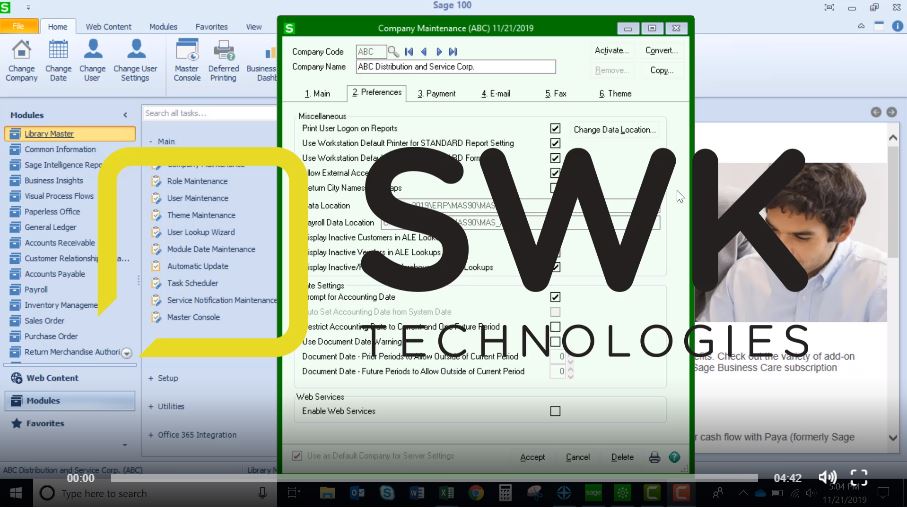
Task: Switch the video to fullscreen
Action: click(x=859, y=477)
